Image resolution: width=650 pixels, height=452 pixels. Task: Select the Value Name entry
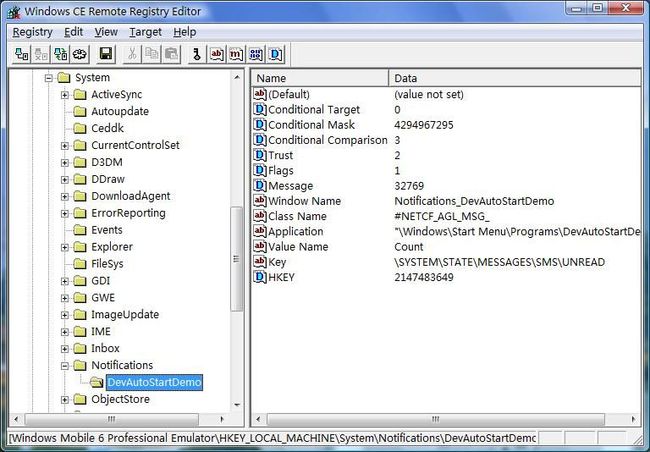(x=298, y=246)
